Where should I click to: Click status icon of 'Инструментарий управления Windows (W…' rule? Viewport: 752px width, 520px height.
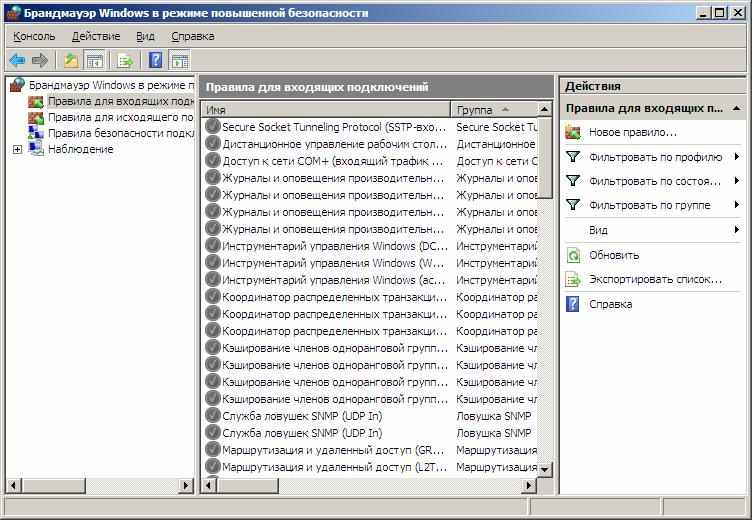tap(212, 262)
